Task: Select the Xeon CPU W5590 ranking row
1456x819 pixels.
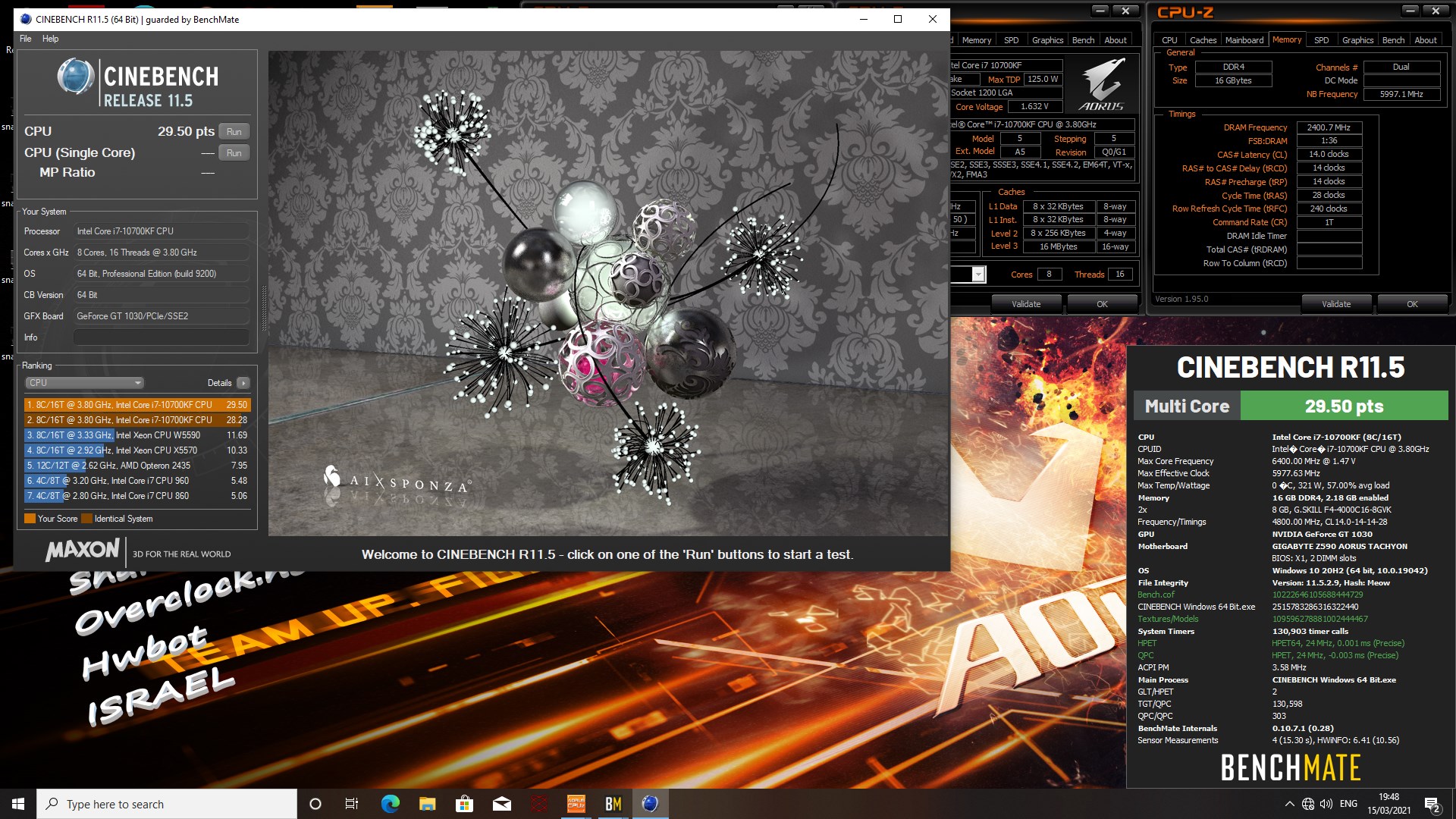Action: point(137,435)
